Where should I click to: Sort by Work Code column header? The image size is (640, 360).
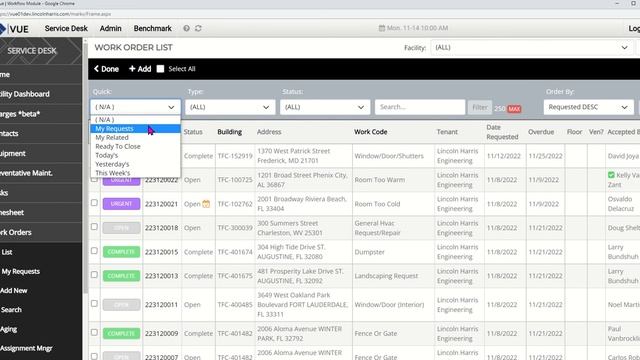[371, 132]
